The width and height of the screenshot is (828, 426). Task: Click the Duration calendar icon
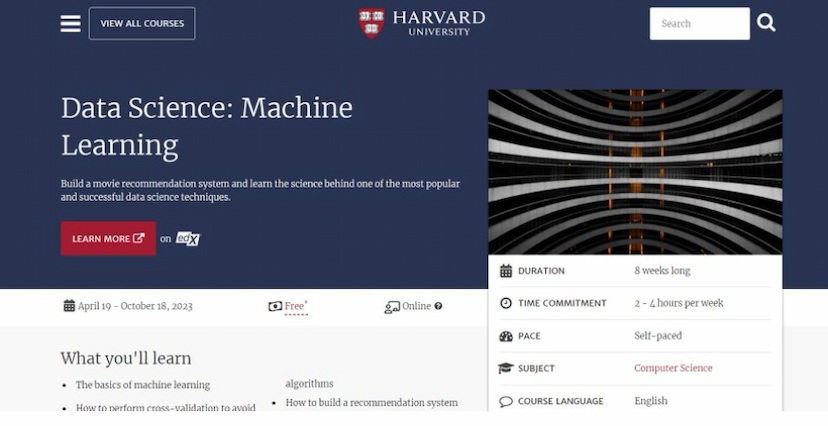coord(506,271)
